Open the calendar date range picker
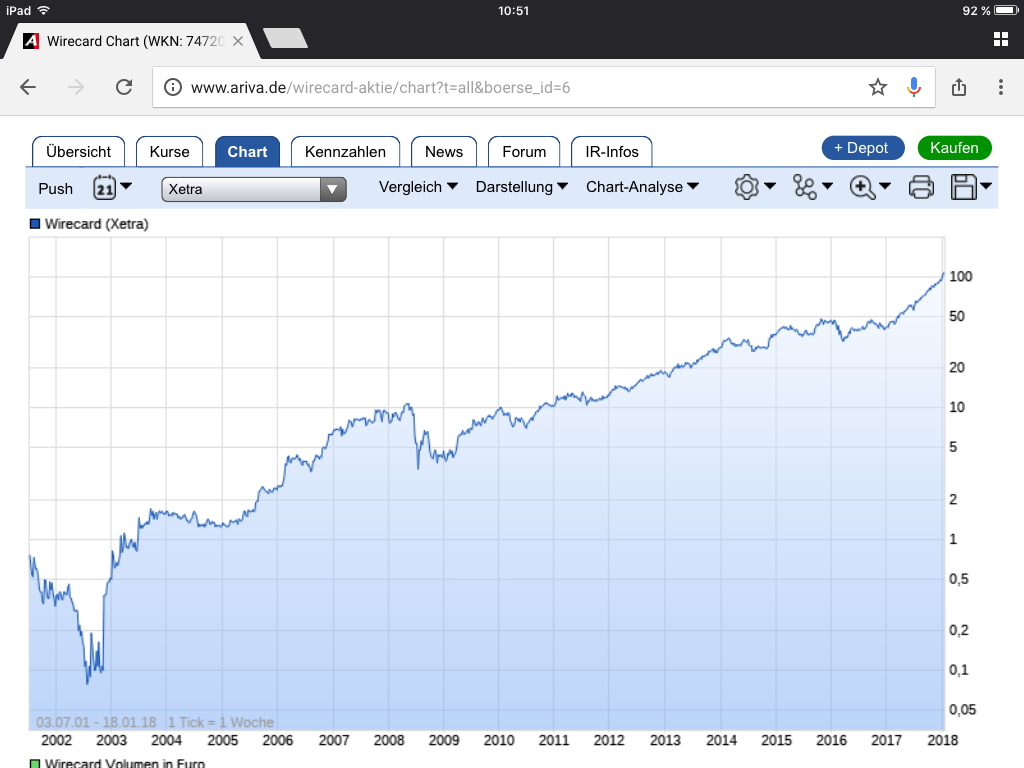 104,188
